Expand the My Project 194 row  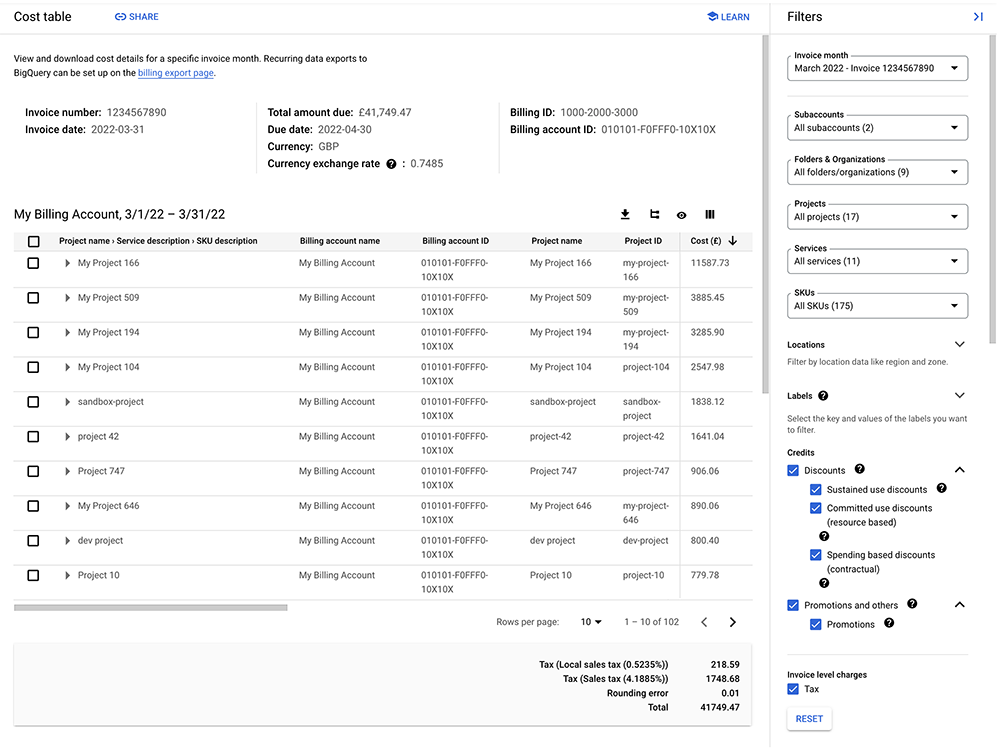pyautogui.click(x=67, y=333)
